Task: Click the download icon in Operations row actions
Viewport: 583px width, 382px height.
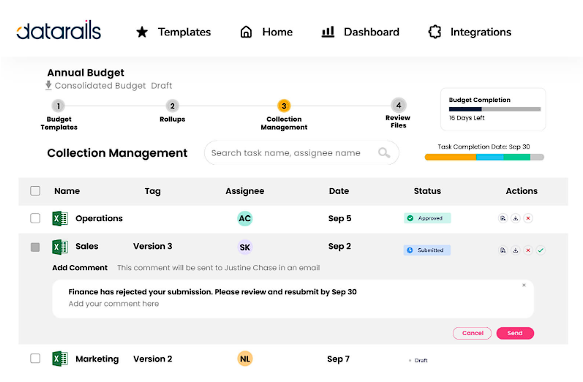Action: coord(515,218)
